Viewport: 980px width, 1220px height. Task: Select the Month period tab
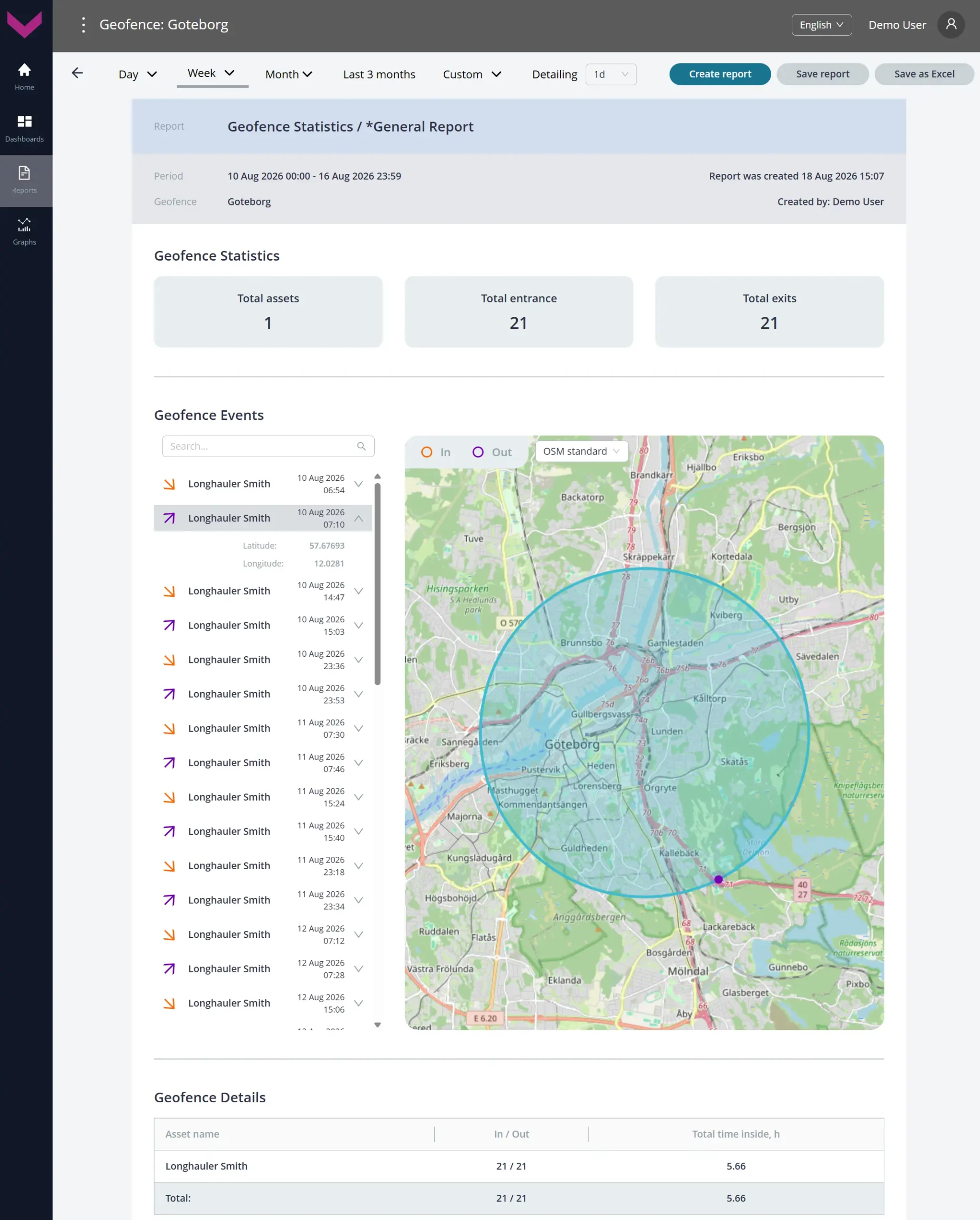tap(288, 74)
